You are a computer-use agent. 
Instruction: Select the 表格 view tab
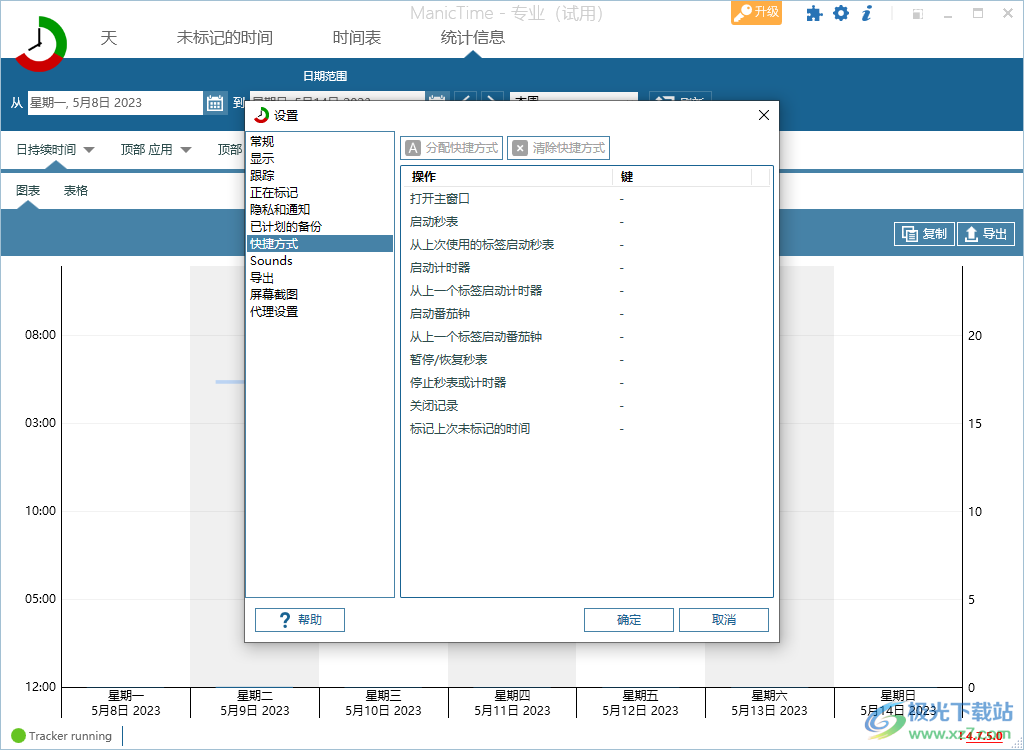pos(76,191)
